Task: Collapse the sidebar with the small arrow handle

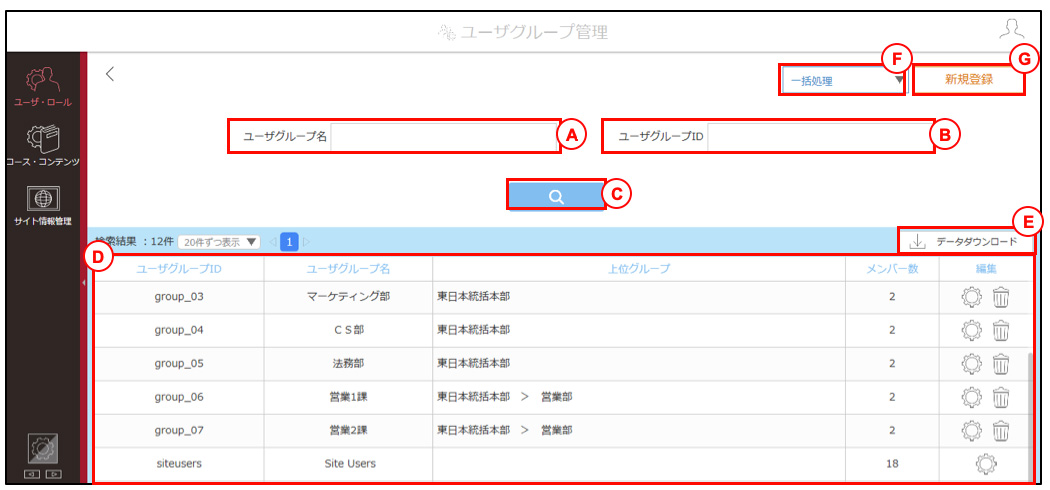Action: tap(83, 284)
